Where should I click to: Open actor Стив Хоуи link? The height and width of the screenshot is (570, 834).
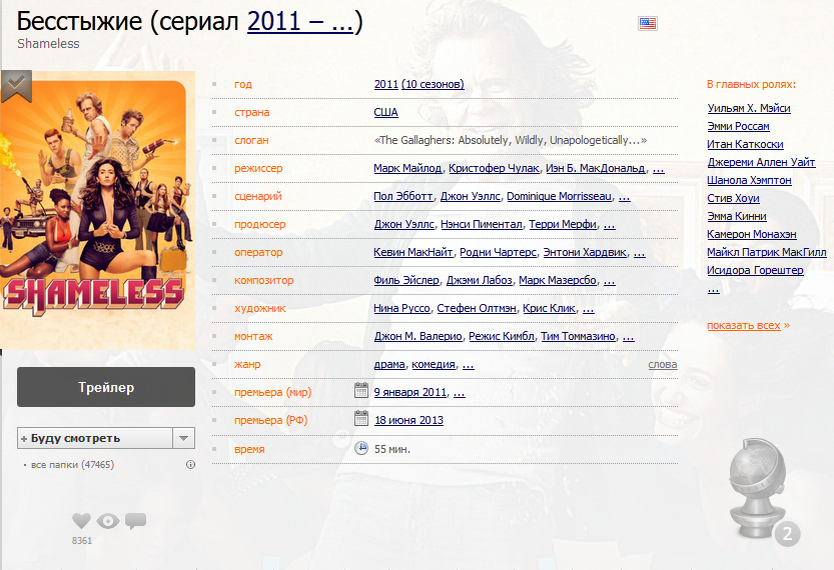point(733,198)
